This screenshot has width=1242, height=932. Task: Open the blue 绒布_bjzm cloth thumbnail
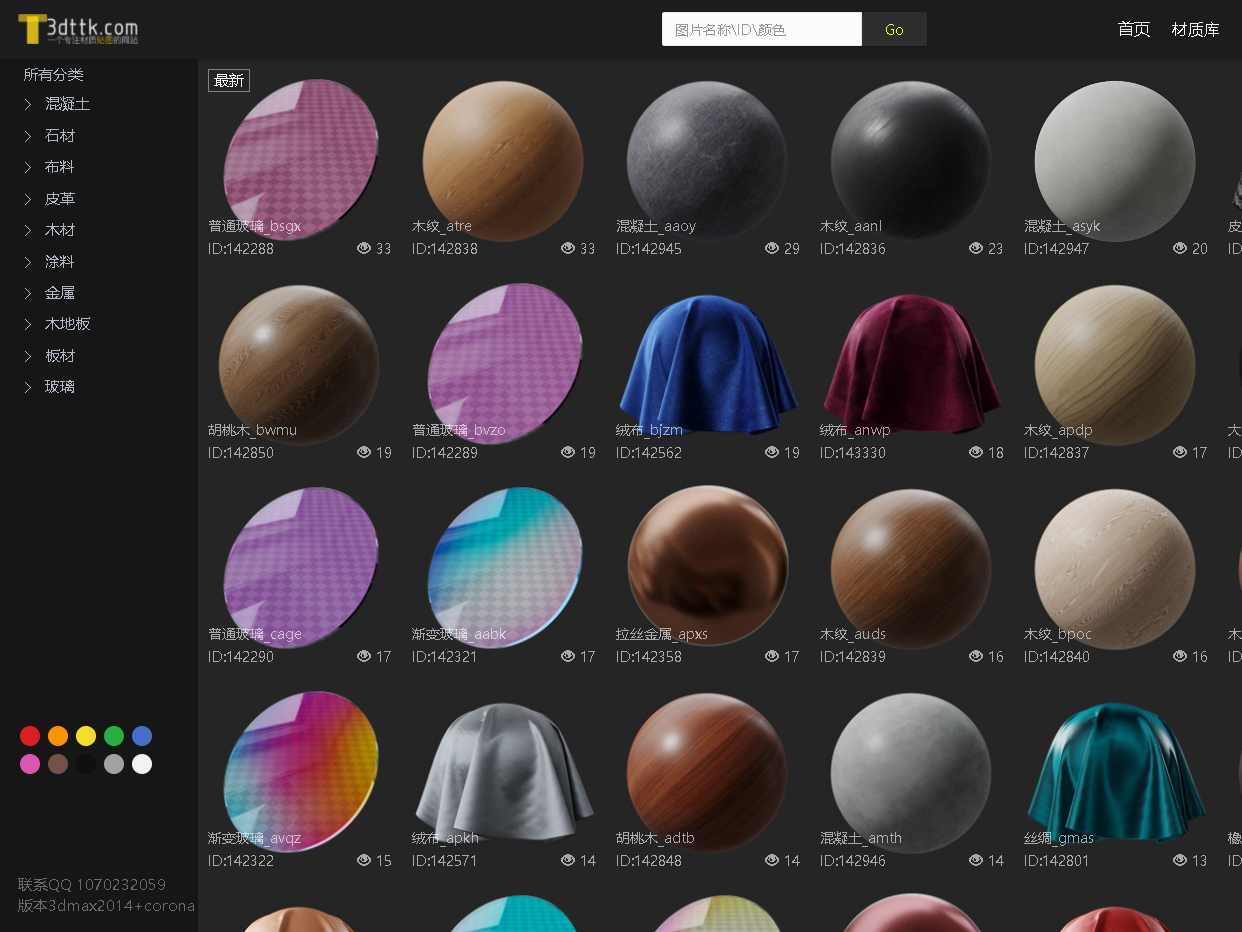click(x=708, y=365)
